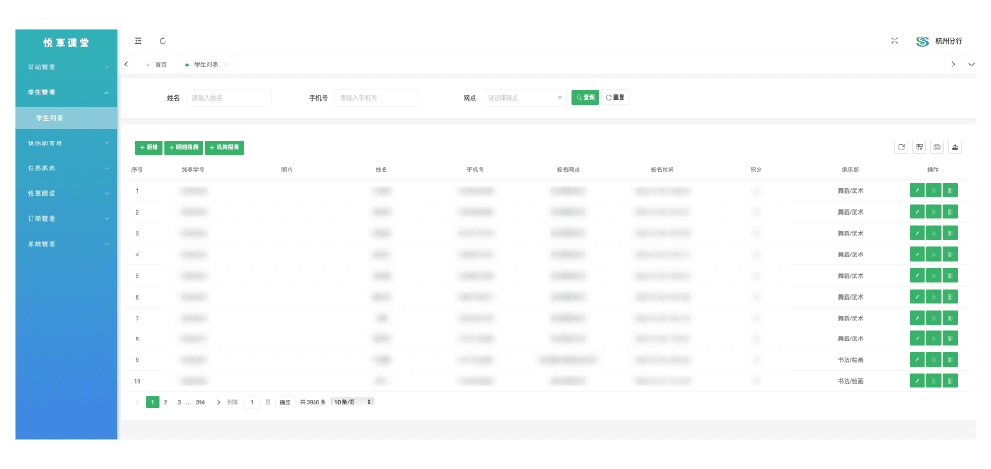Click the pencil edit icon in row 9
Image resolution: width=991 pixels, height=469 pixels.
click(x=917, y=360)
